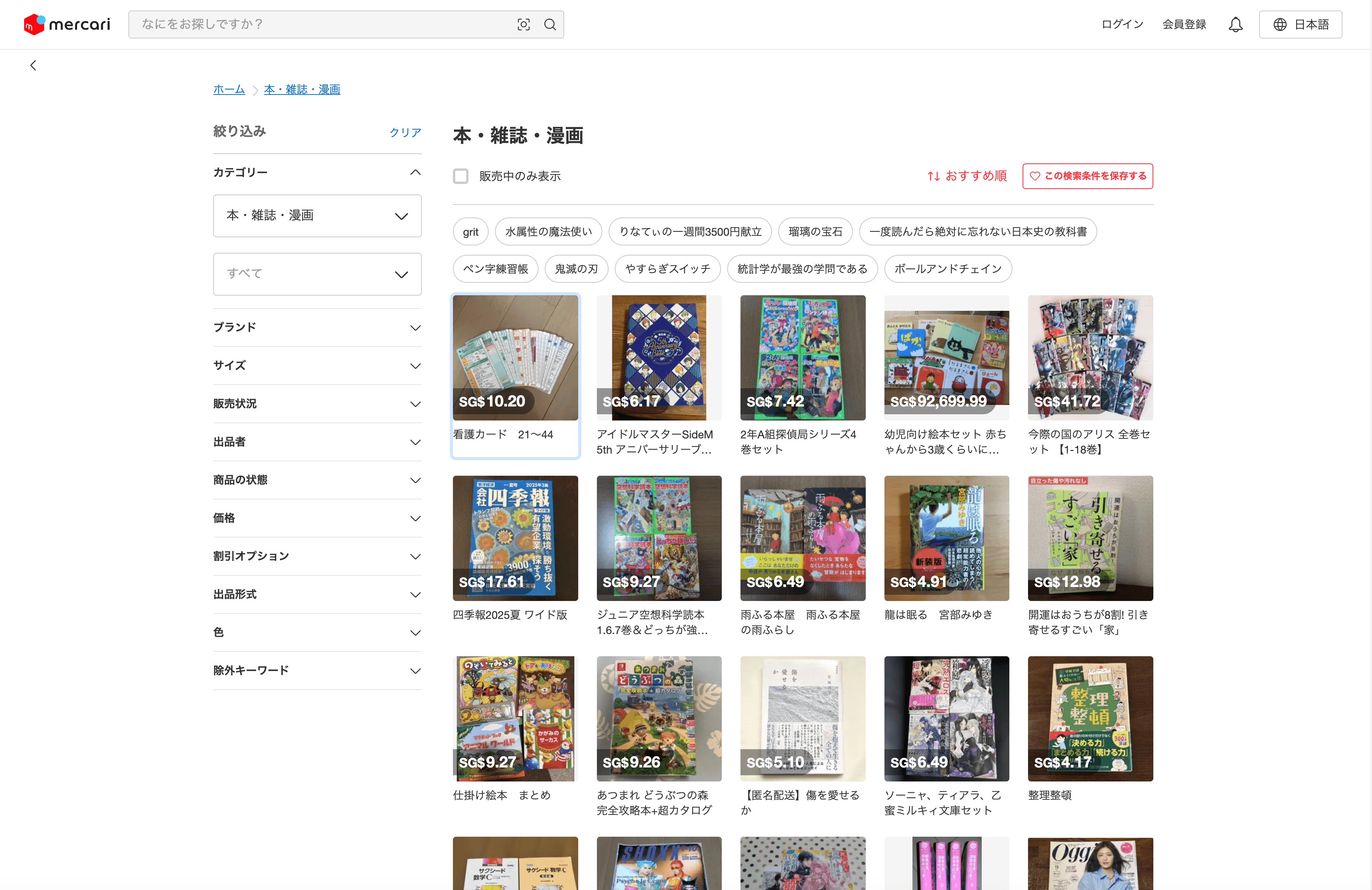1372x890 pixels.
Task: Open 仕掛け絵本 まとめ listing image
Action: pos(515,718)
